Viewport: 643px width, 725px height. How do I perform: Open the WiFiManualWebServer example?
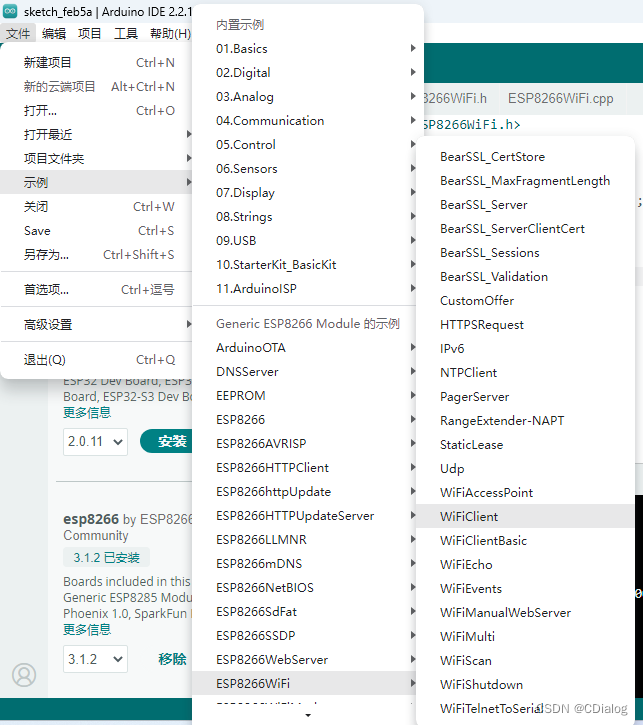[x=525, y=613]
